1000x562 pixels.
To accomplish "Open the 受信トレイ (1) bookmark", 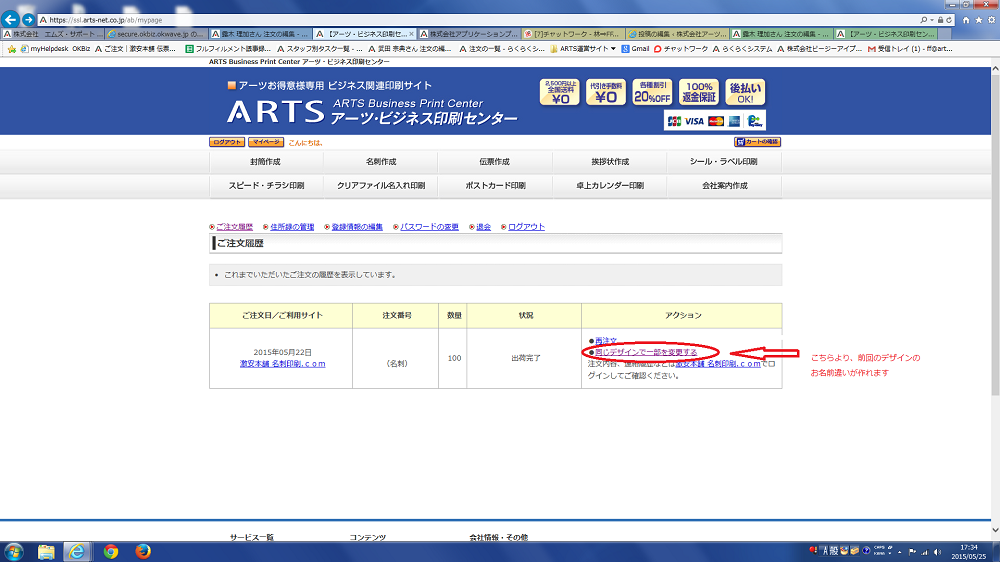I will [x=911, y=48].
